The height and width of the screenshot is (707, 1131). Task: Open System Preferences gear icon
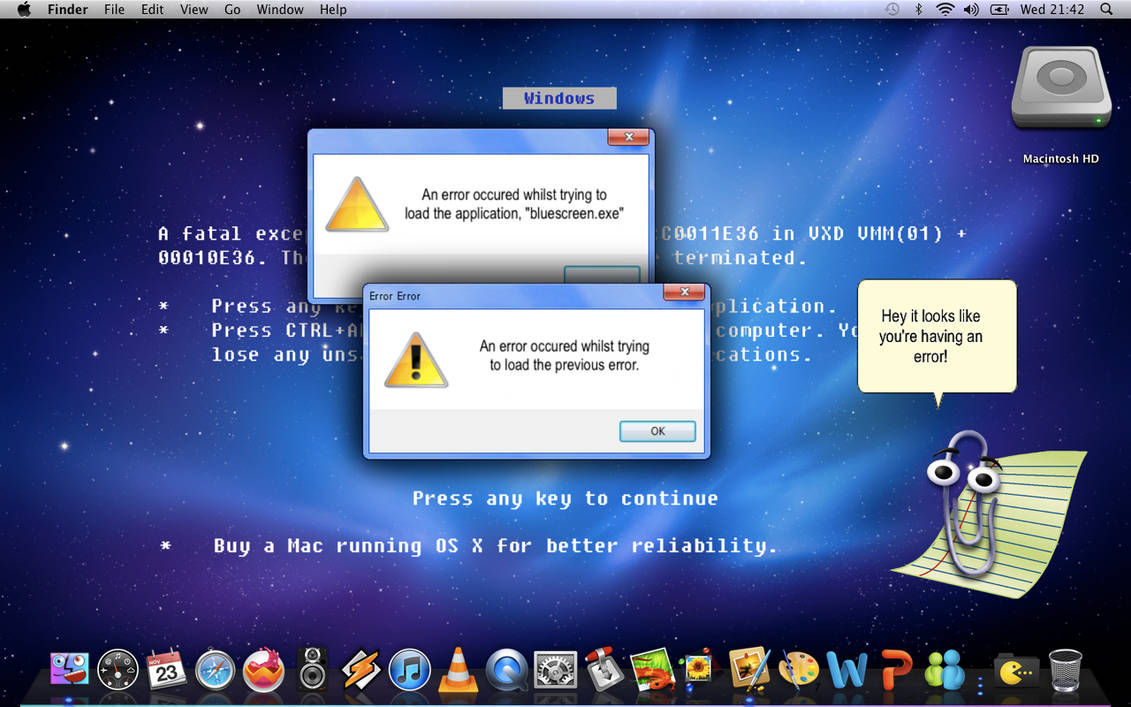(x=555, y=669)
